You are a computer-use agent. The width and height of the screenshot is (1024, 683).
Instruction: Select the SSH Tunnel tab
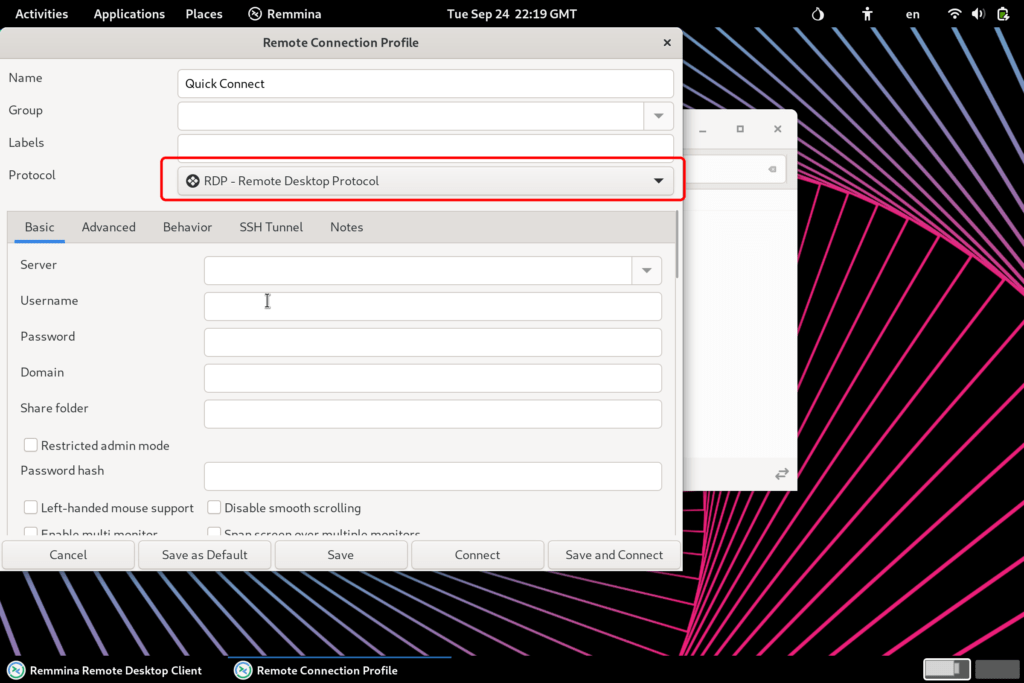tap(271, 227)
